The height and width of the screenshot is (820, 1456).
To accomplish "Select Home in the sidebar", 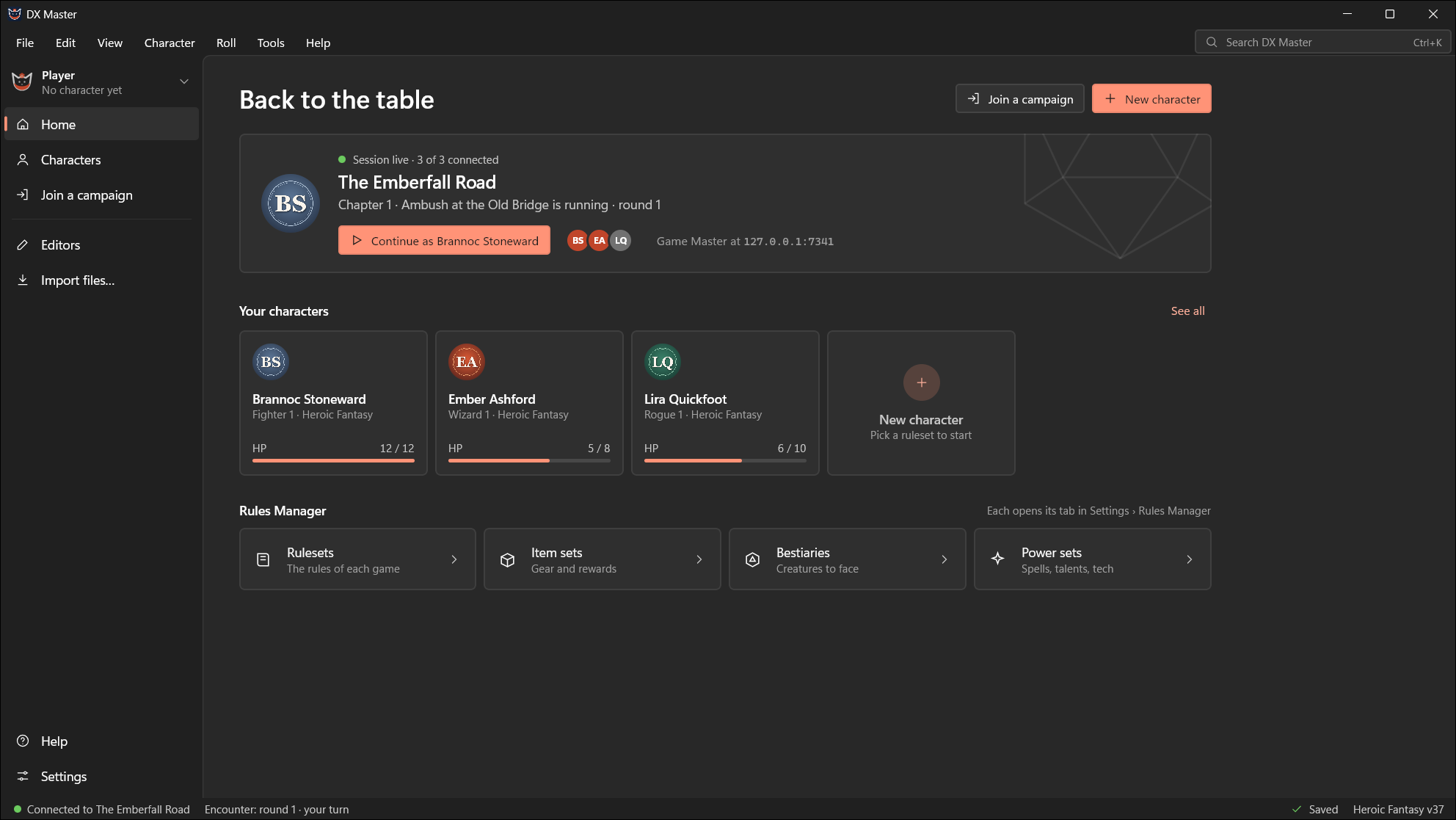I will coord(101,124).
